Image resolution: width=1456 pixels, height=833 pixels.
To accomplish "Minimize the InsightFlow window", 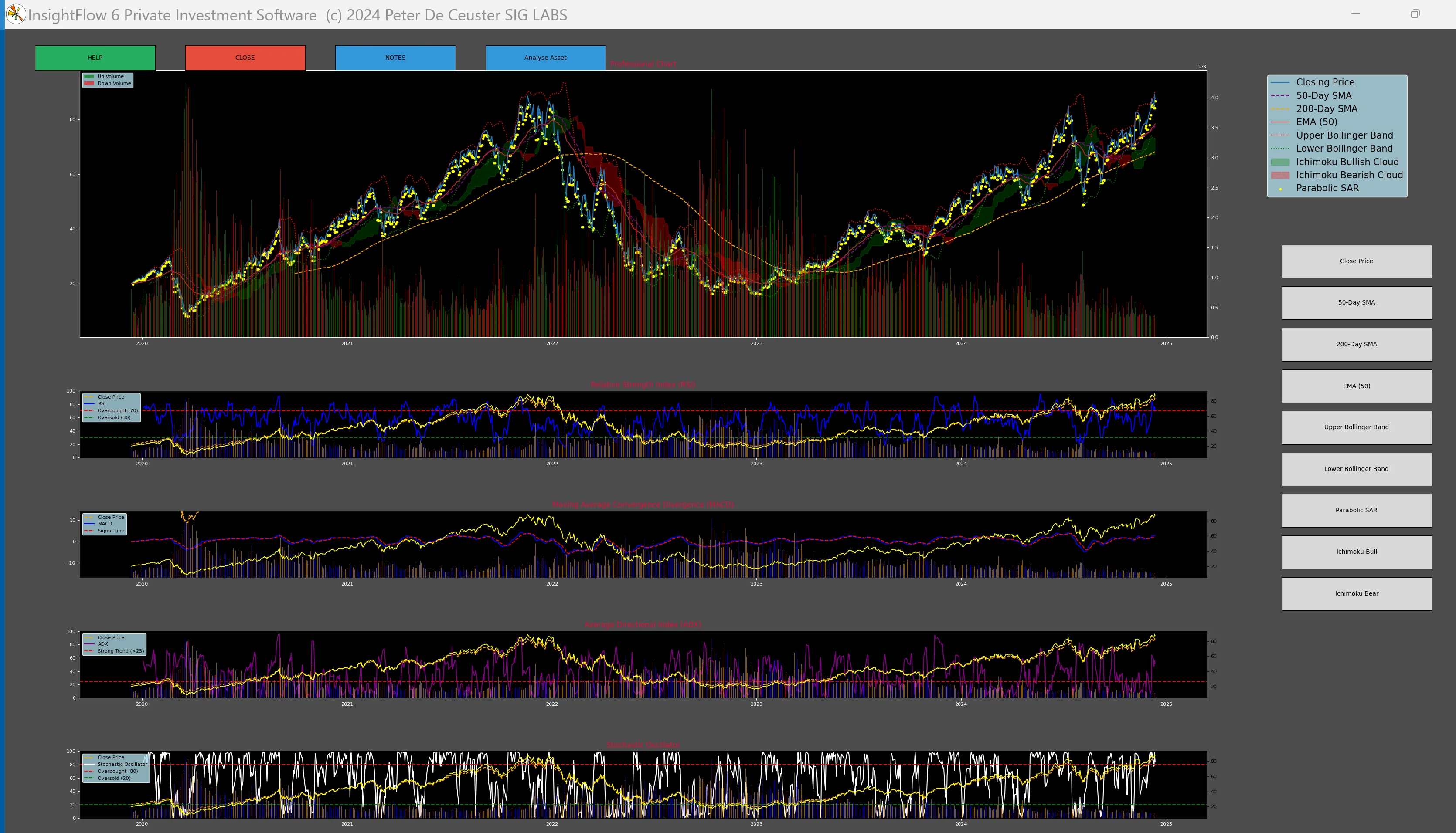I will (1355, 14).
